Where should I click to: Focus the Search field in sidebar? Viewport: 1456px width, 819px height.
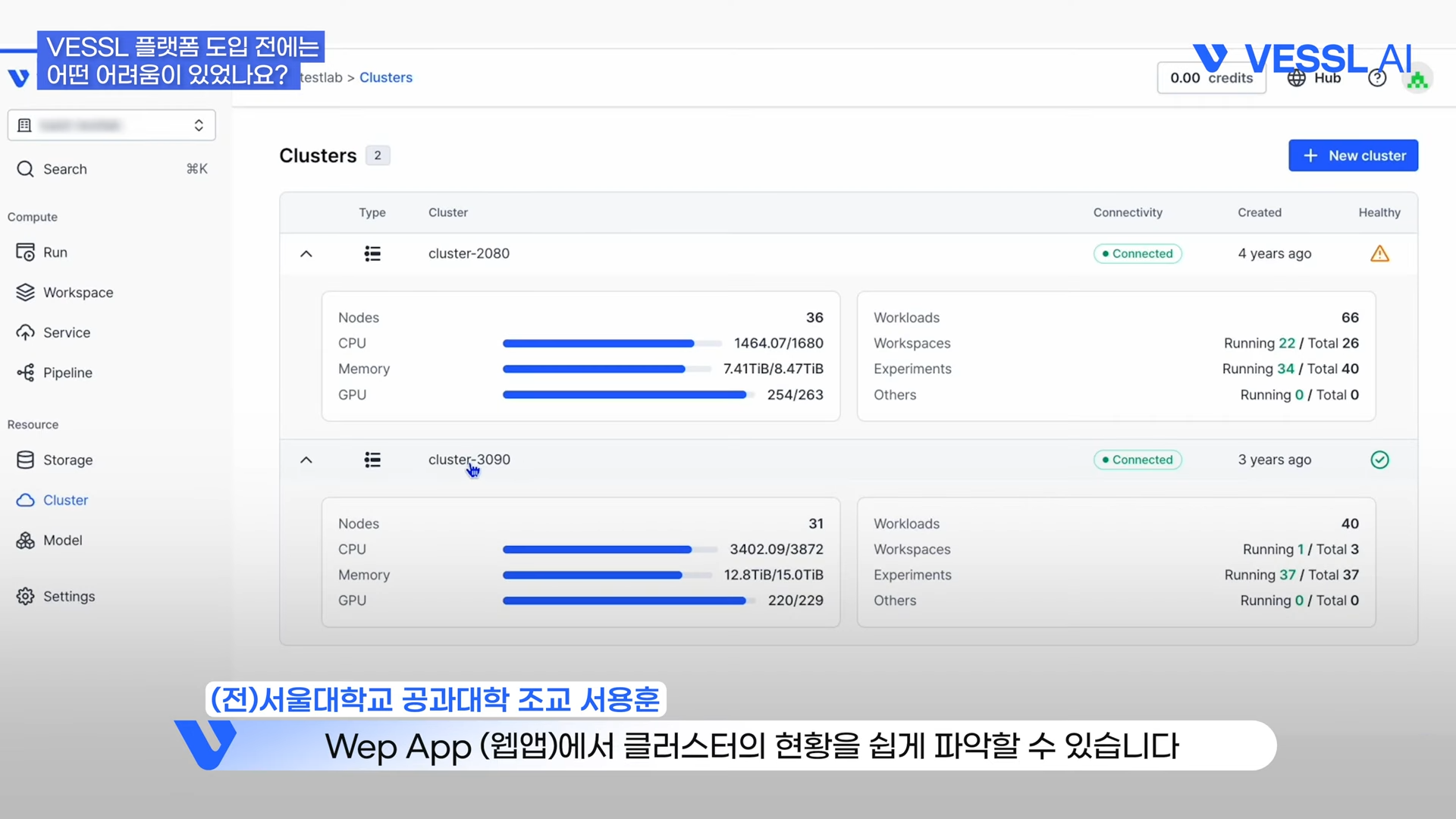click(x=111, y=168)
